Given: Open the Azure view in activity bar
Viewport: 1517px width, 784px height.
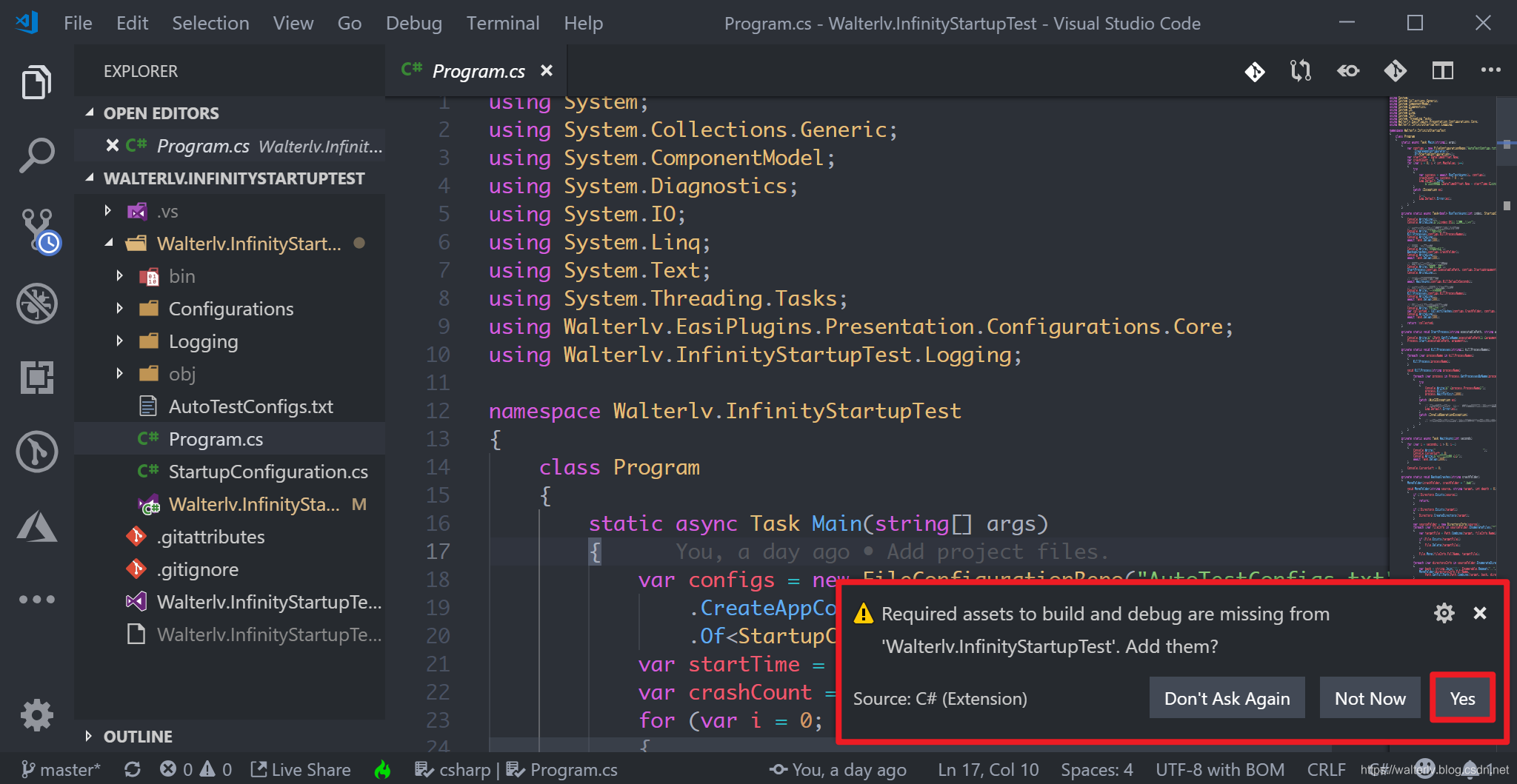Looking at the screenshot, I should pyautogui.click(x=36, y=526).
